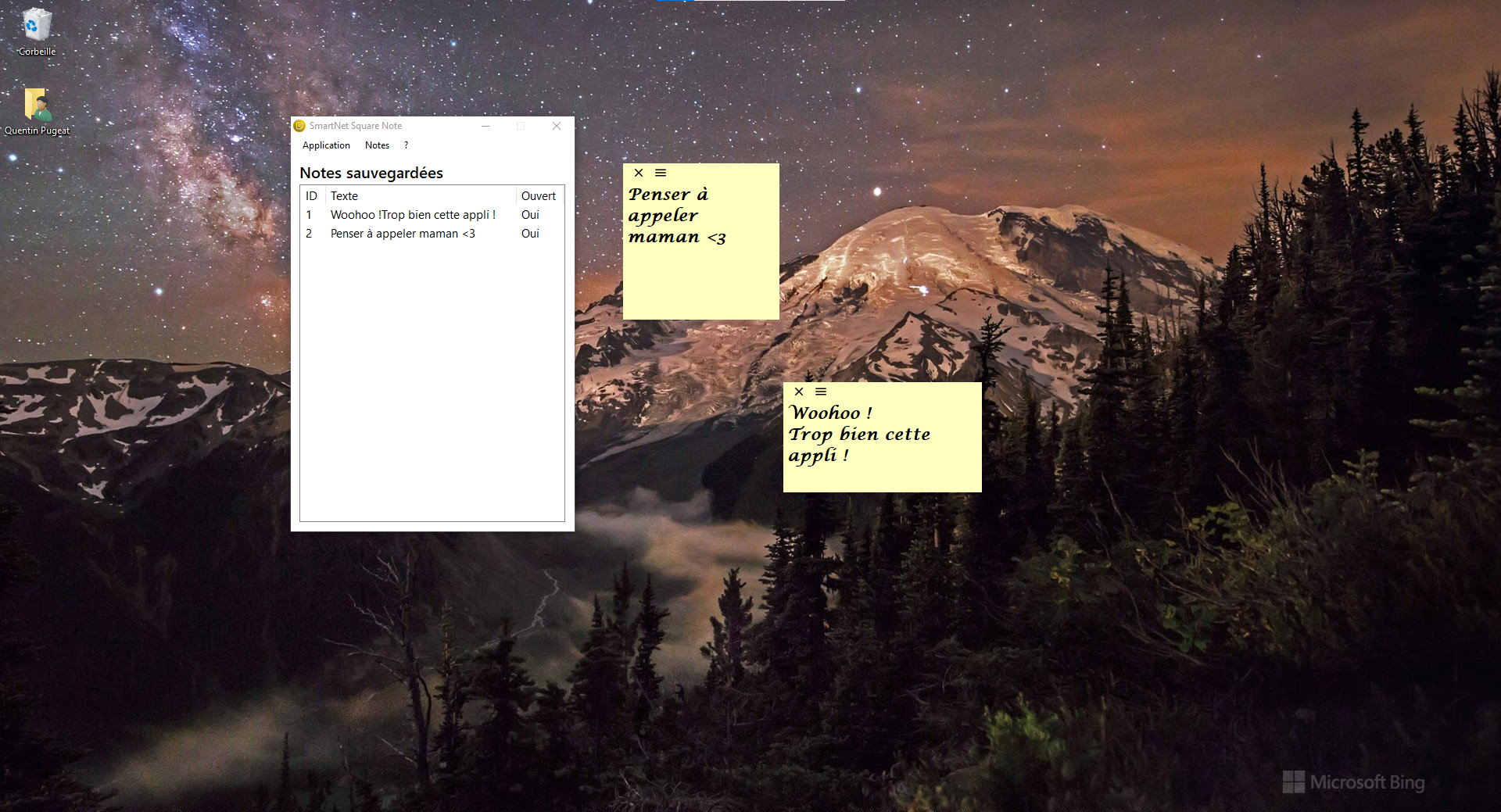Click 'Oui' in the 'Penser à appeler maman' row
Screen dimensions: 1501x812
pos(530,234)
